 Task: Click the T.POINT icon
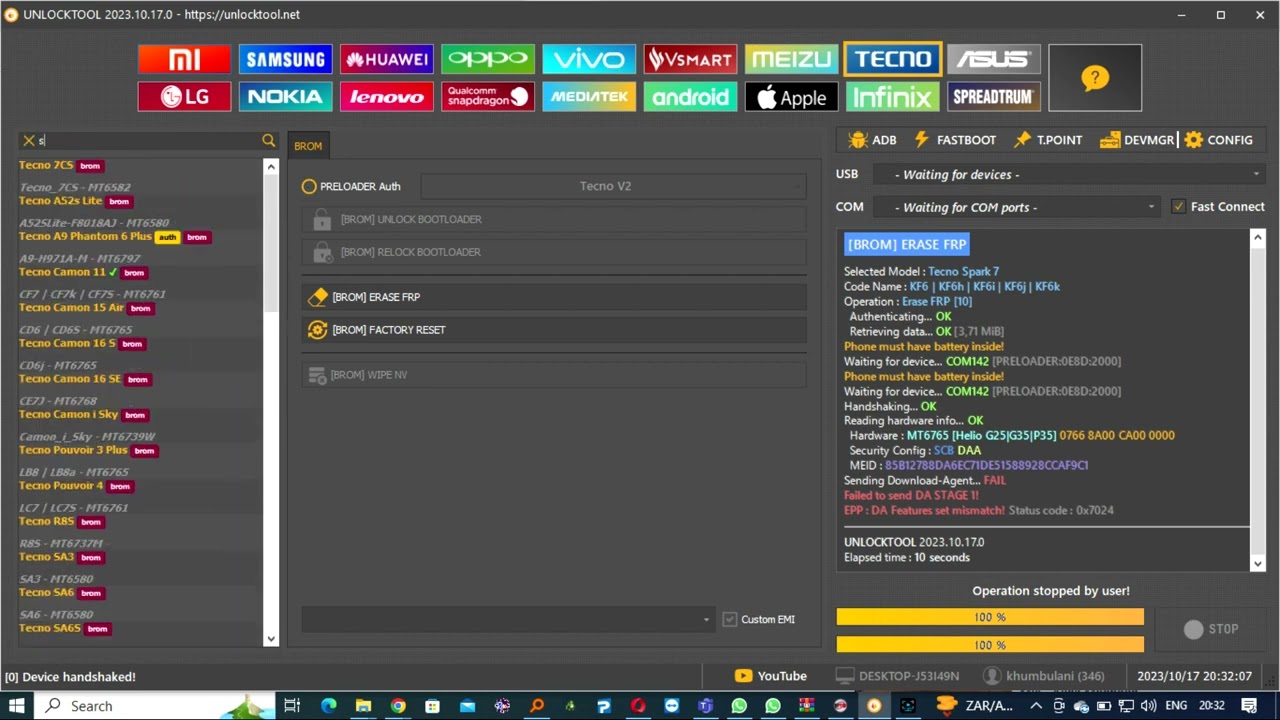tap(1023, 140)
